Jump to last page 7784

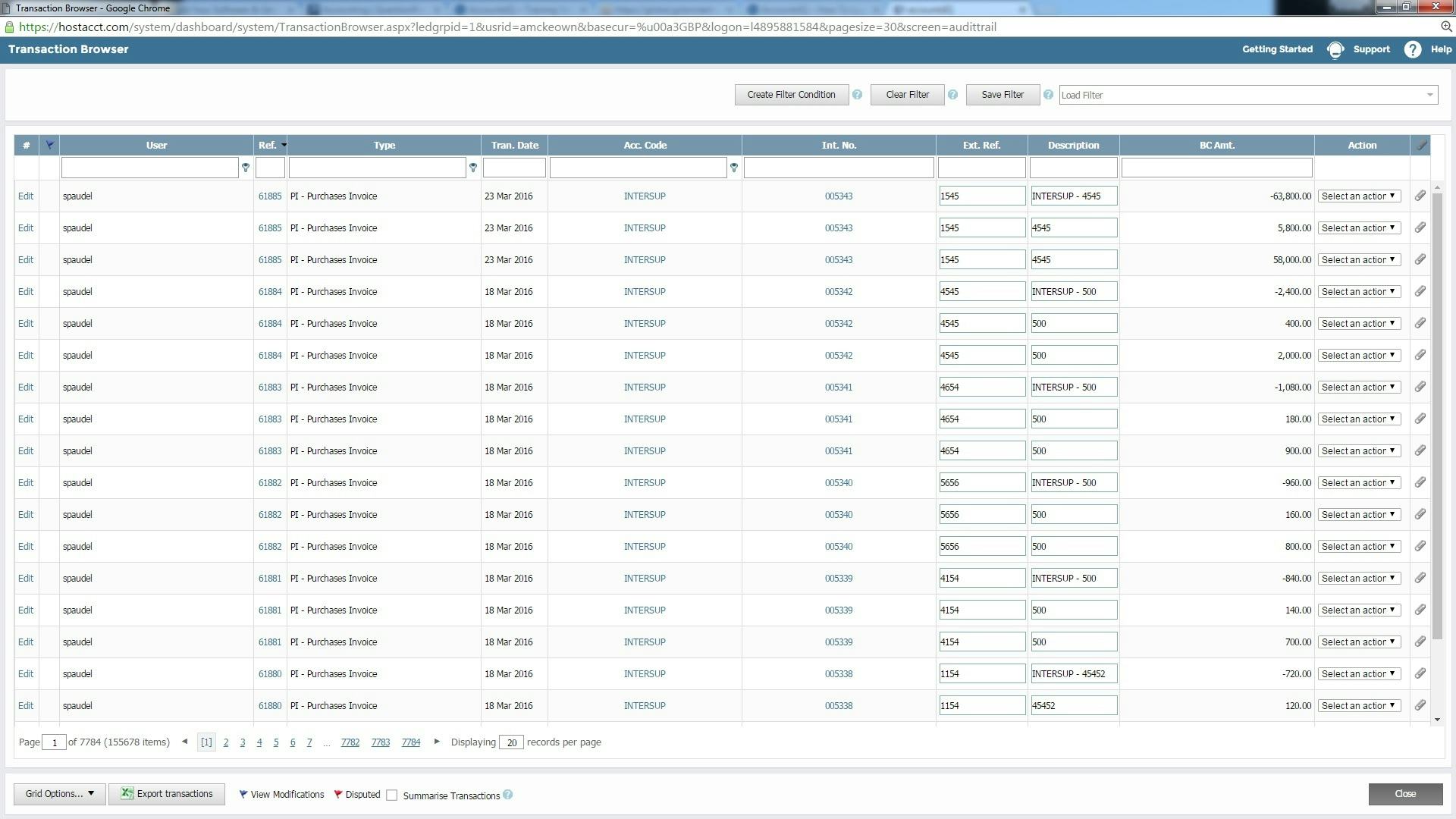(x=410, y=742)
